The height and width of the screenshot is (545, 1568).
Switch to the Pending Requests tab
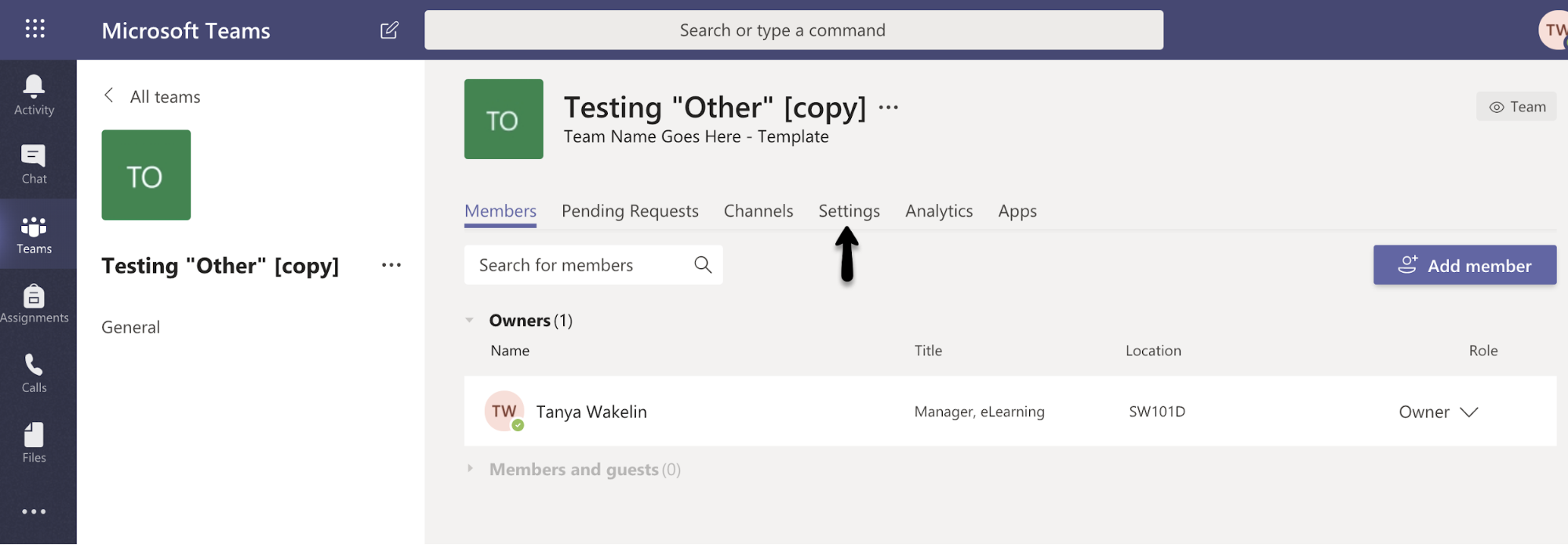pyautogui.click(x=630, y=211)
